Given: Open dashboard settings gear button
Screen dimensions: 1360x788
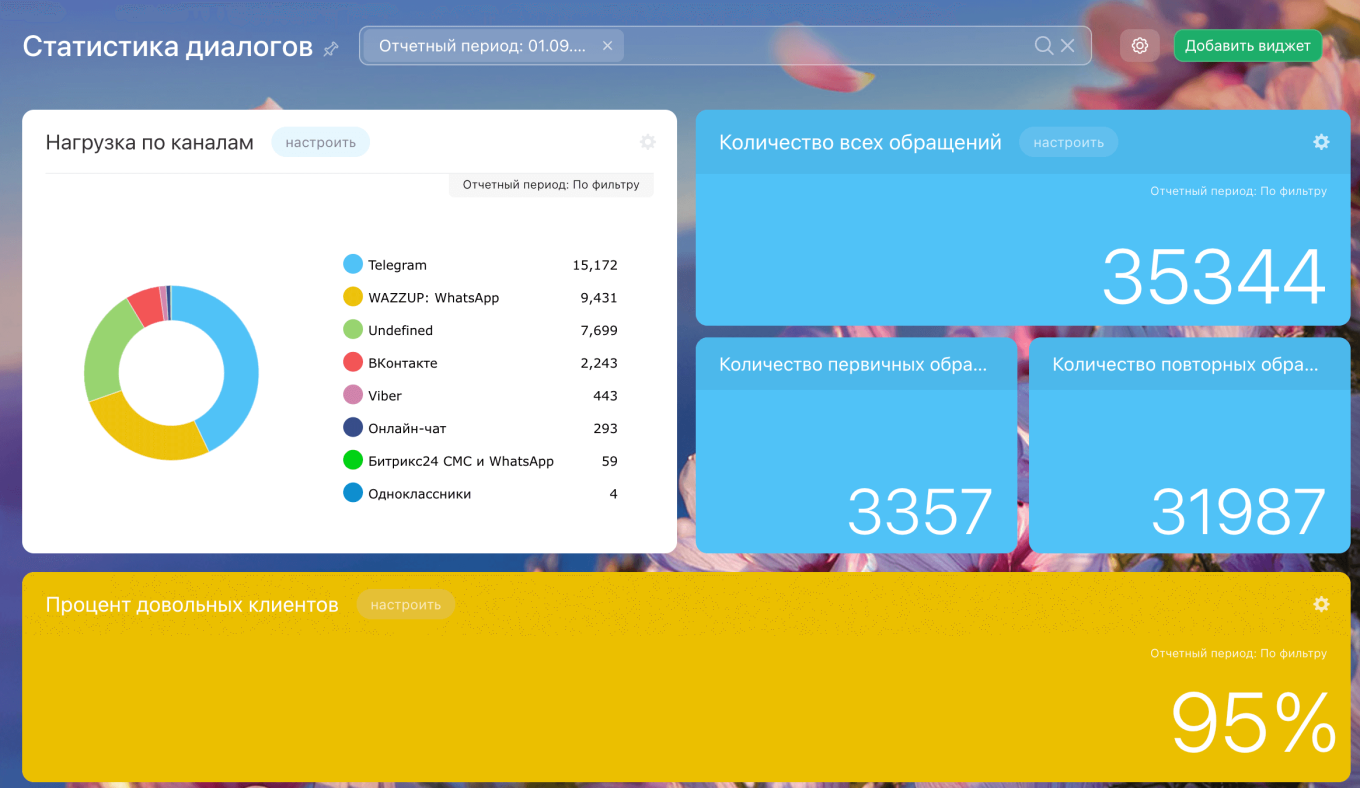Looking at the screenshot, I should coord(1139,46).
